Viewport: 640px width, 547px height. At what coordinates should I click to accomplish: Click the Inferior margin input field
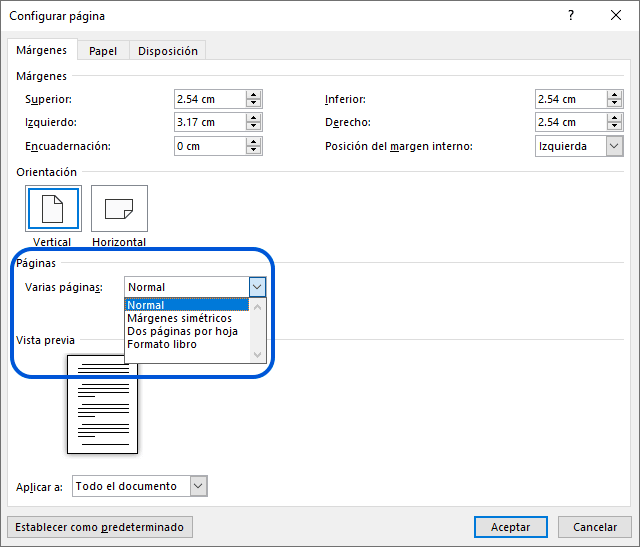click(571, 99)
